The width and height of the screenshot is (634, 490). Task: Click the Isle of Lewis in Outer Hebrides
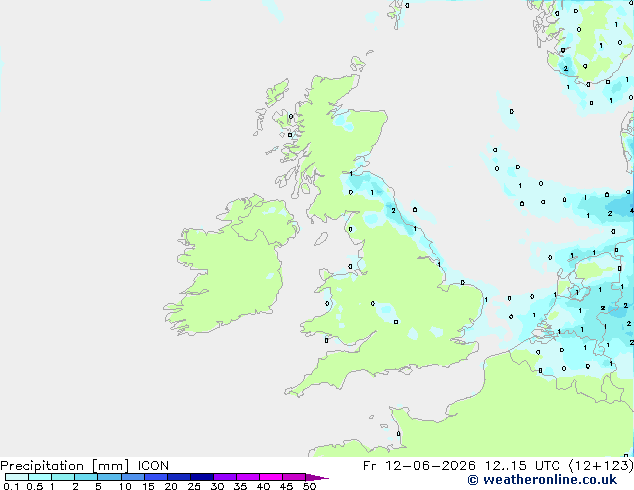click(x=277, y=91)
